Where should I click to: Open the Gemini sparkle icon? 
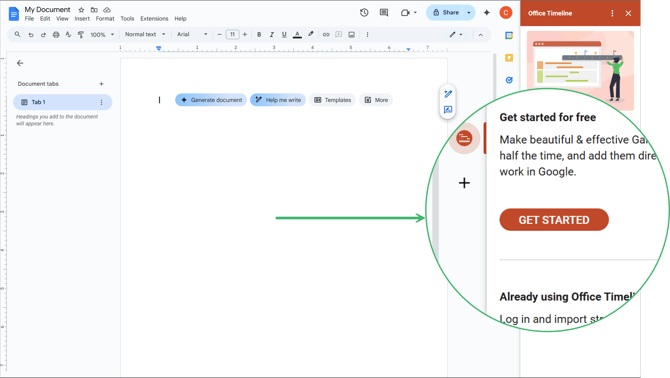(486, 13)
